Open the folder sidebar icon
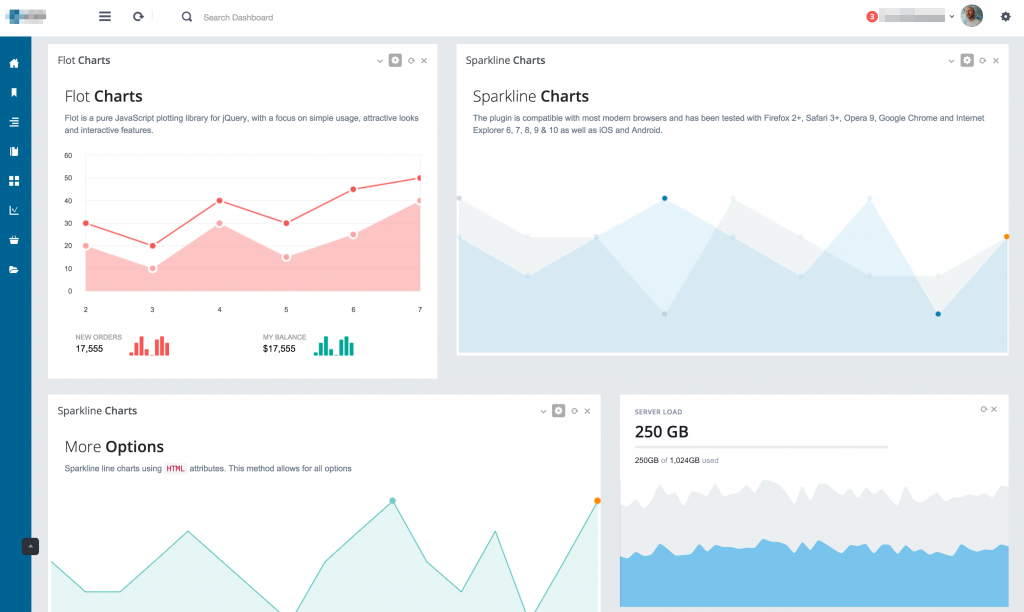 click(x=14, y=269)
